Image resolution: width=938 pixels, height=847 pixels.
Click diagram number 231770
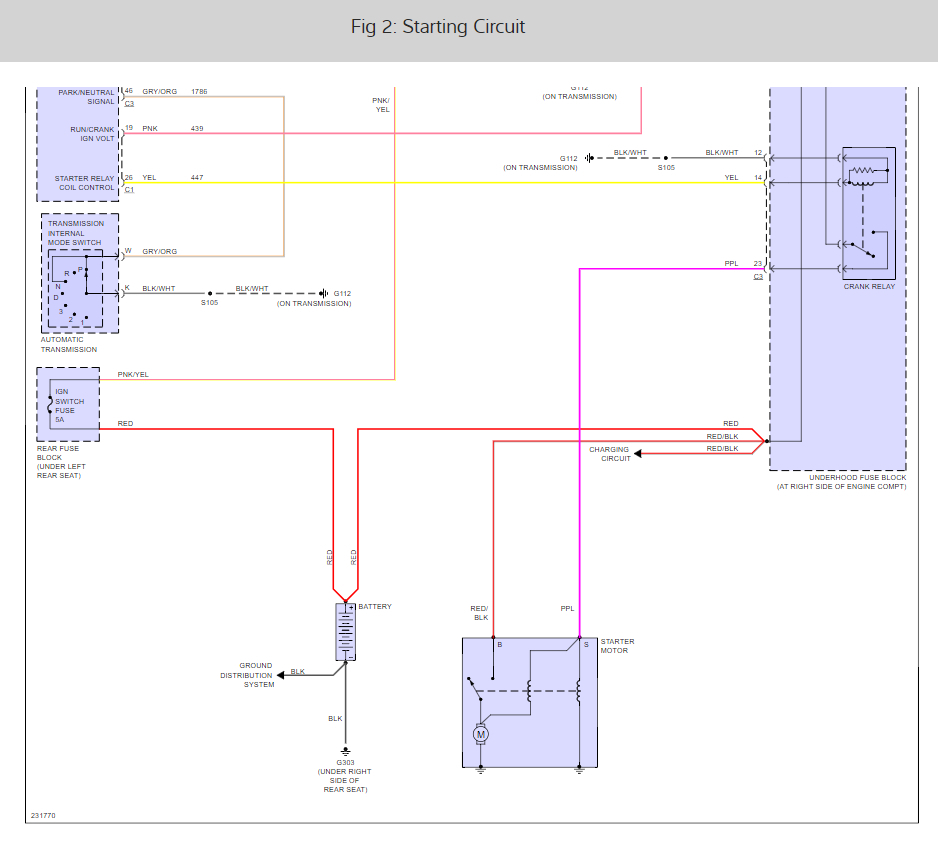[x=43, y=815]
